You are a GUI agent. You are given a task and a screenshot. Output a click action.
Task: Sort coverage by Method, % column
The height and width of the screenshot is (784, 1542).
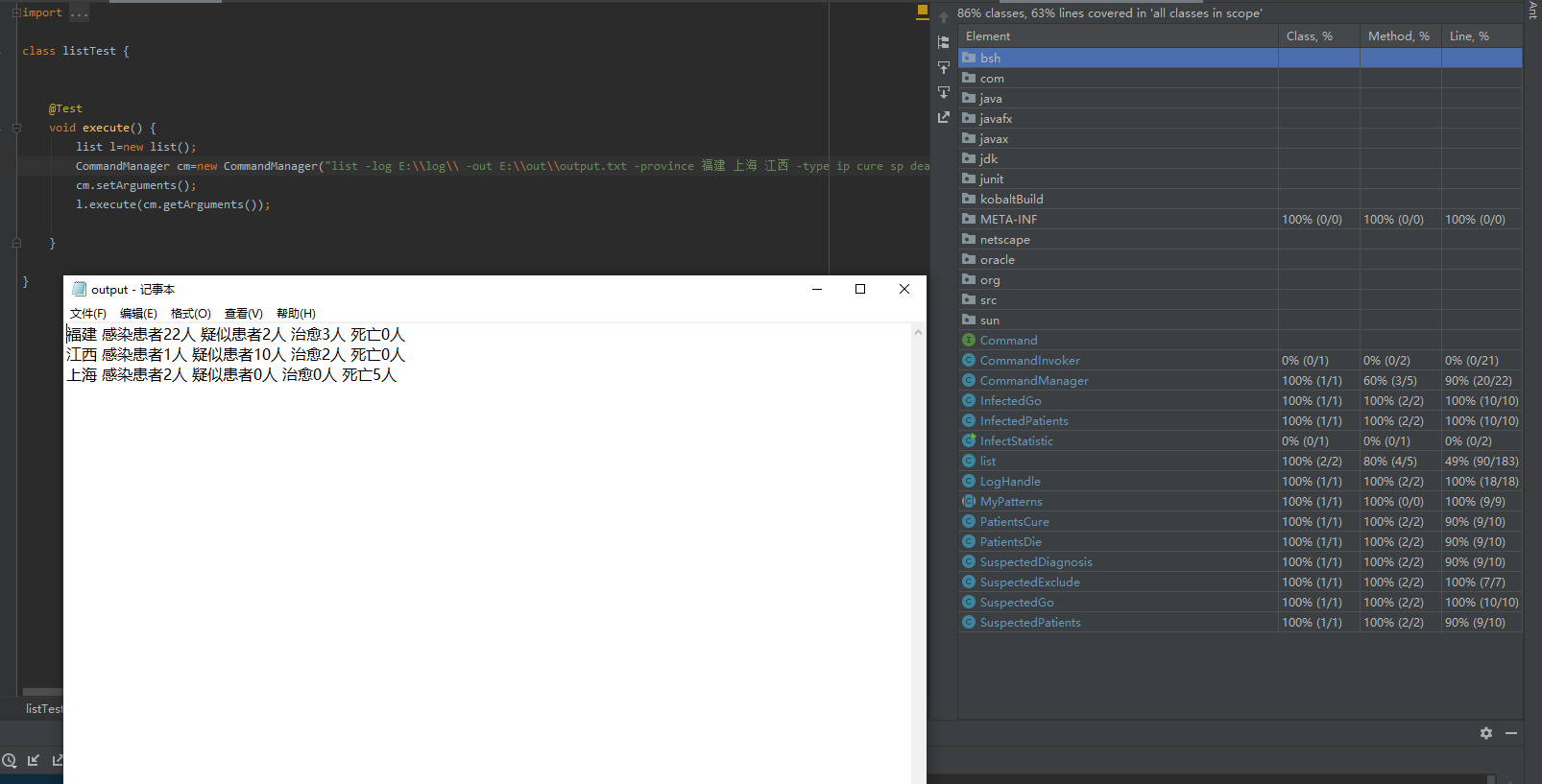coord(1398,36)
